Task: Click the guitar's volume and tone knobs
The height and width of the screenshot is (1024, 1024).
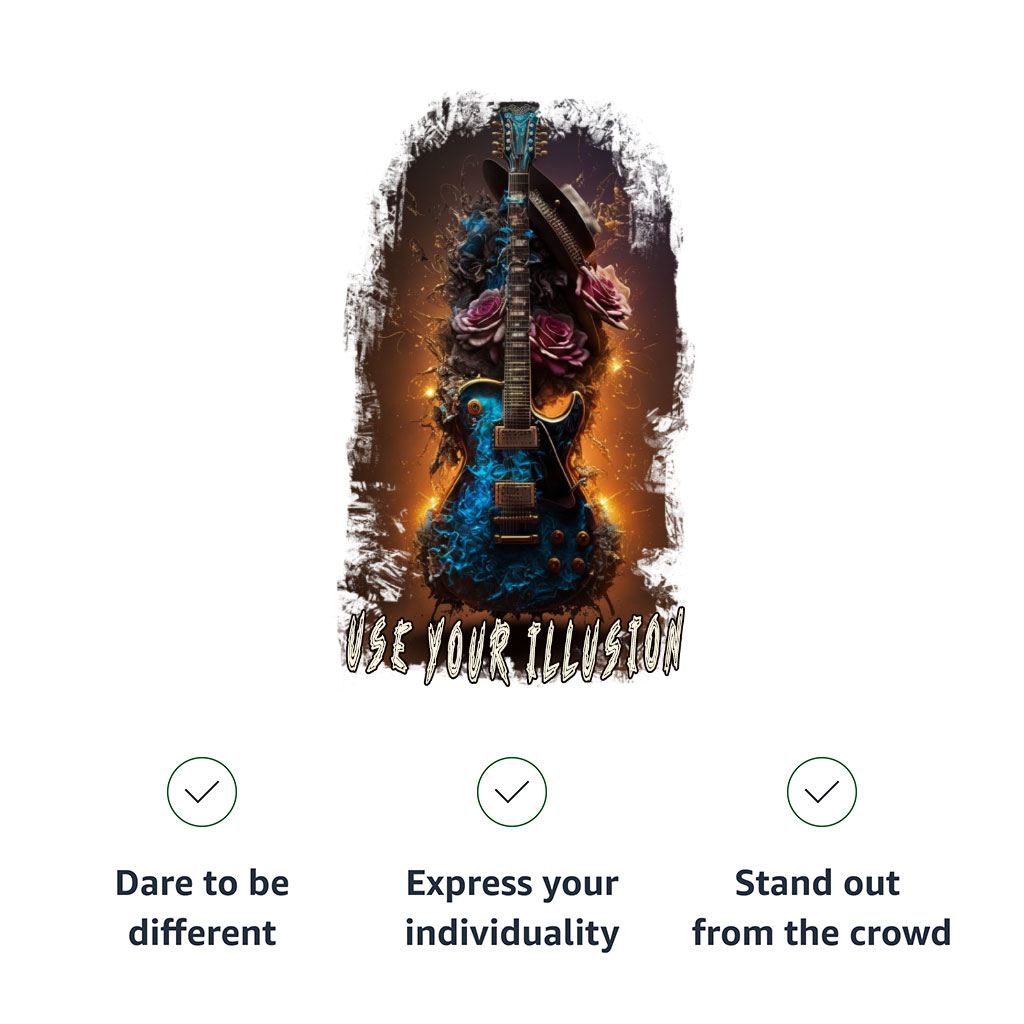Action: click(x=569, y=551)
